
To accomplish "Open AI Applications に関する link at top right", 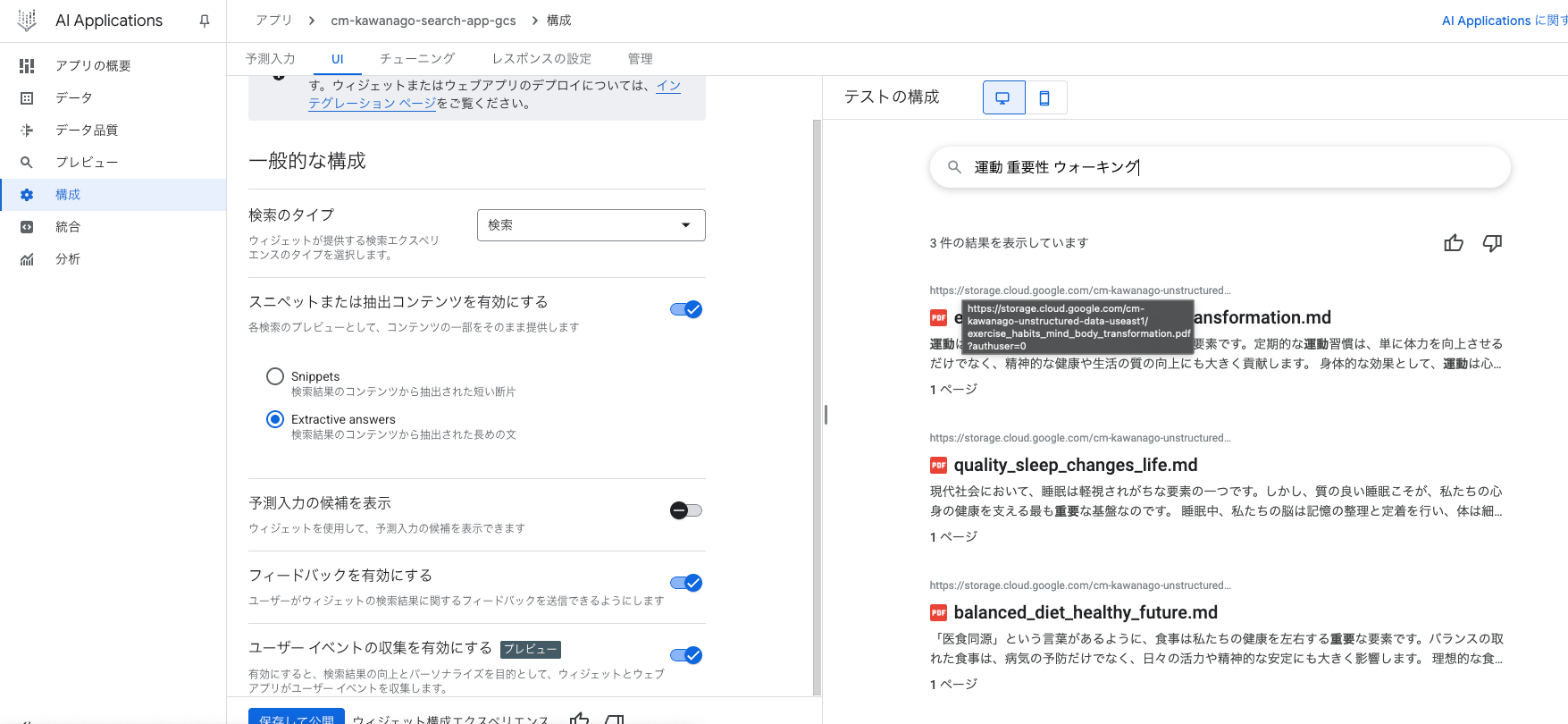I will pyautogui.click(x=1505, y=21).
